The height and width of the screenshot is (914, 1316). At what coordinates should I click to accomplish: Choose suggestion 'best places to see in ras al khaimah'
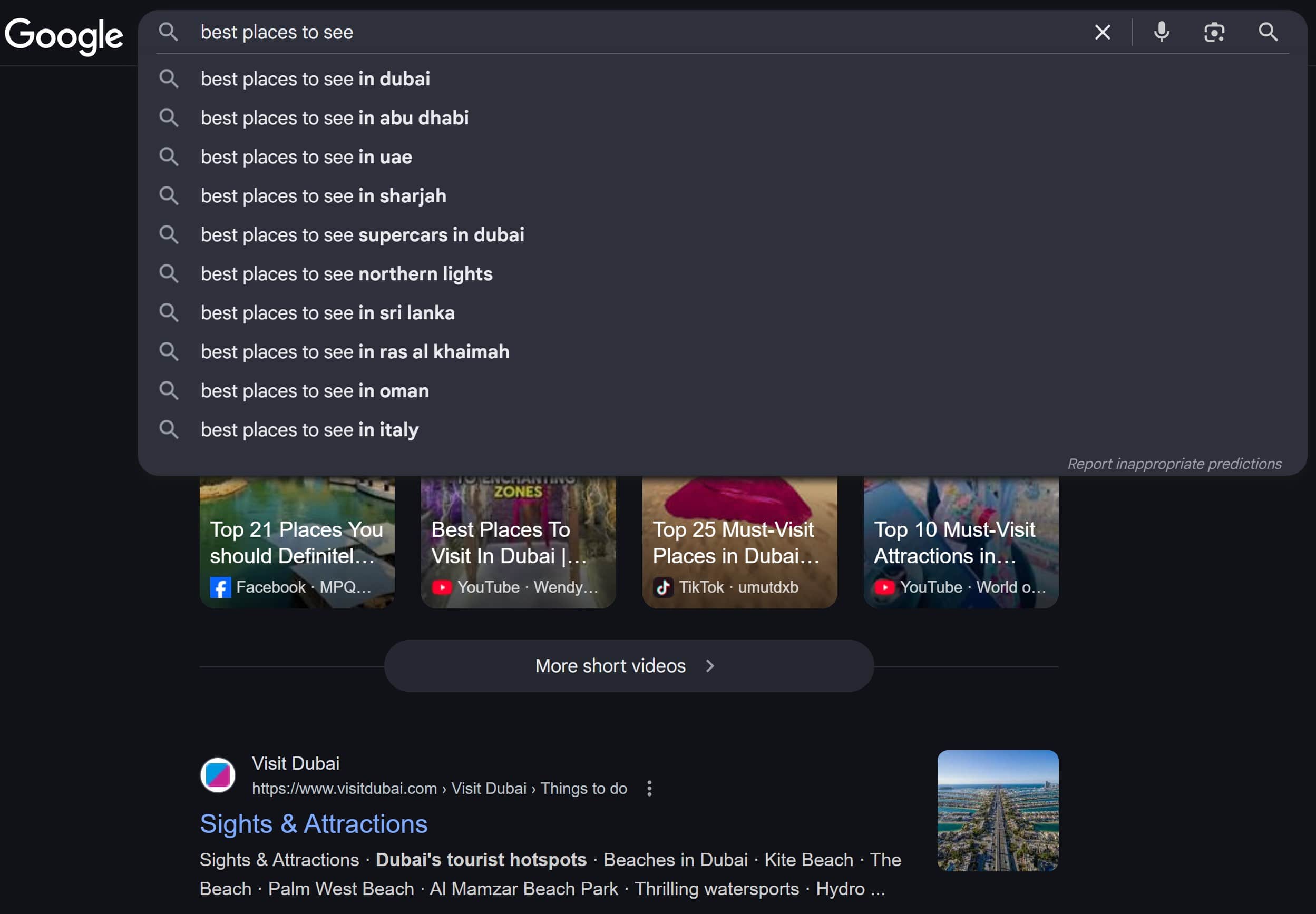[x=722, y=351]
